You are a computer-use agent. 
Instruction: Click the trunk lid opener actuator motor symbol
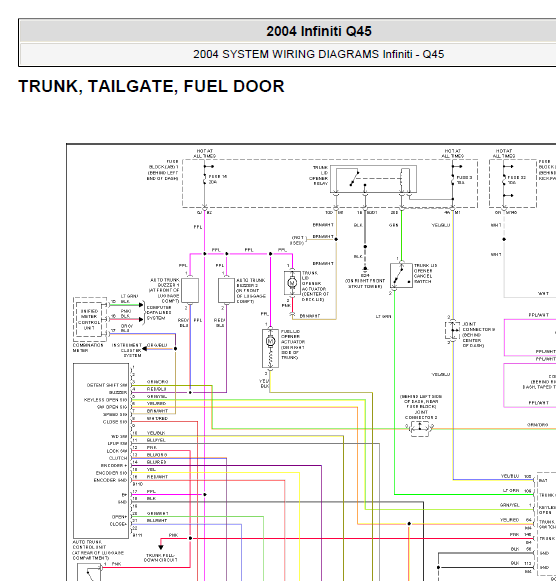(x=292, y=283)
